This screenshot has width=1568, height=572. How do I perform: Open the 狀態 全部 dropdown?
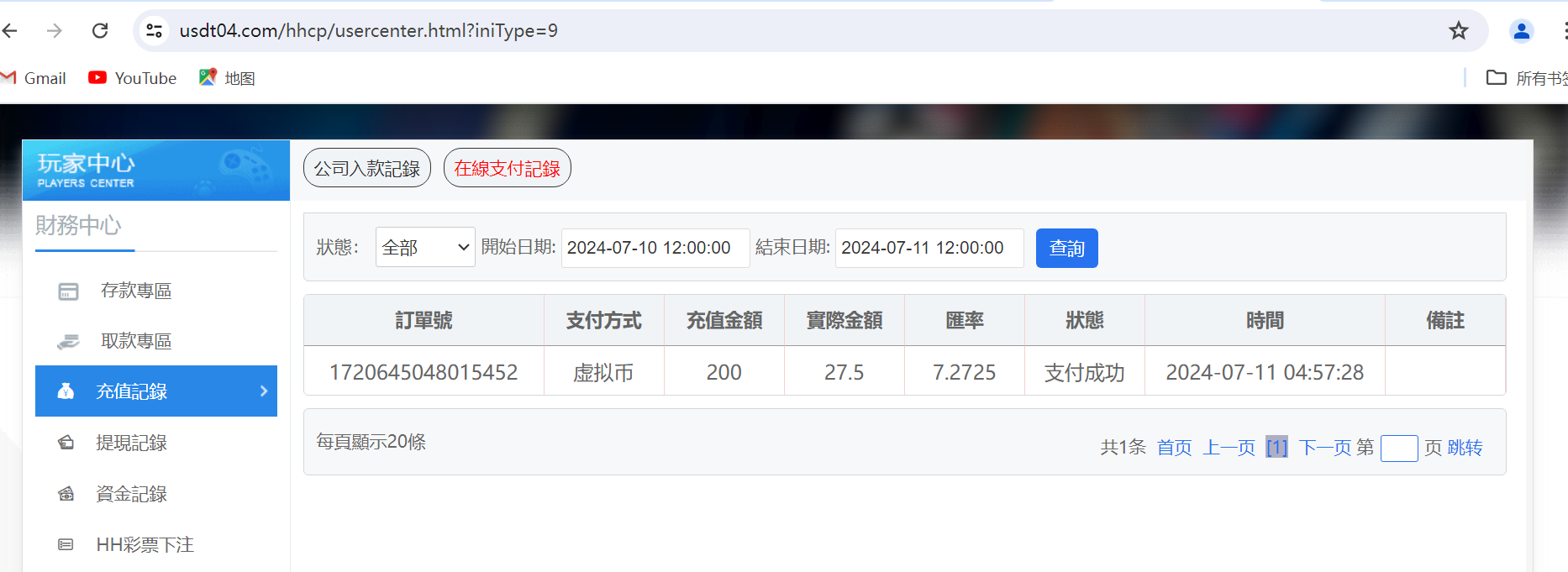point(425,247)
